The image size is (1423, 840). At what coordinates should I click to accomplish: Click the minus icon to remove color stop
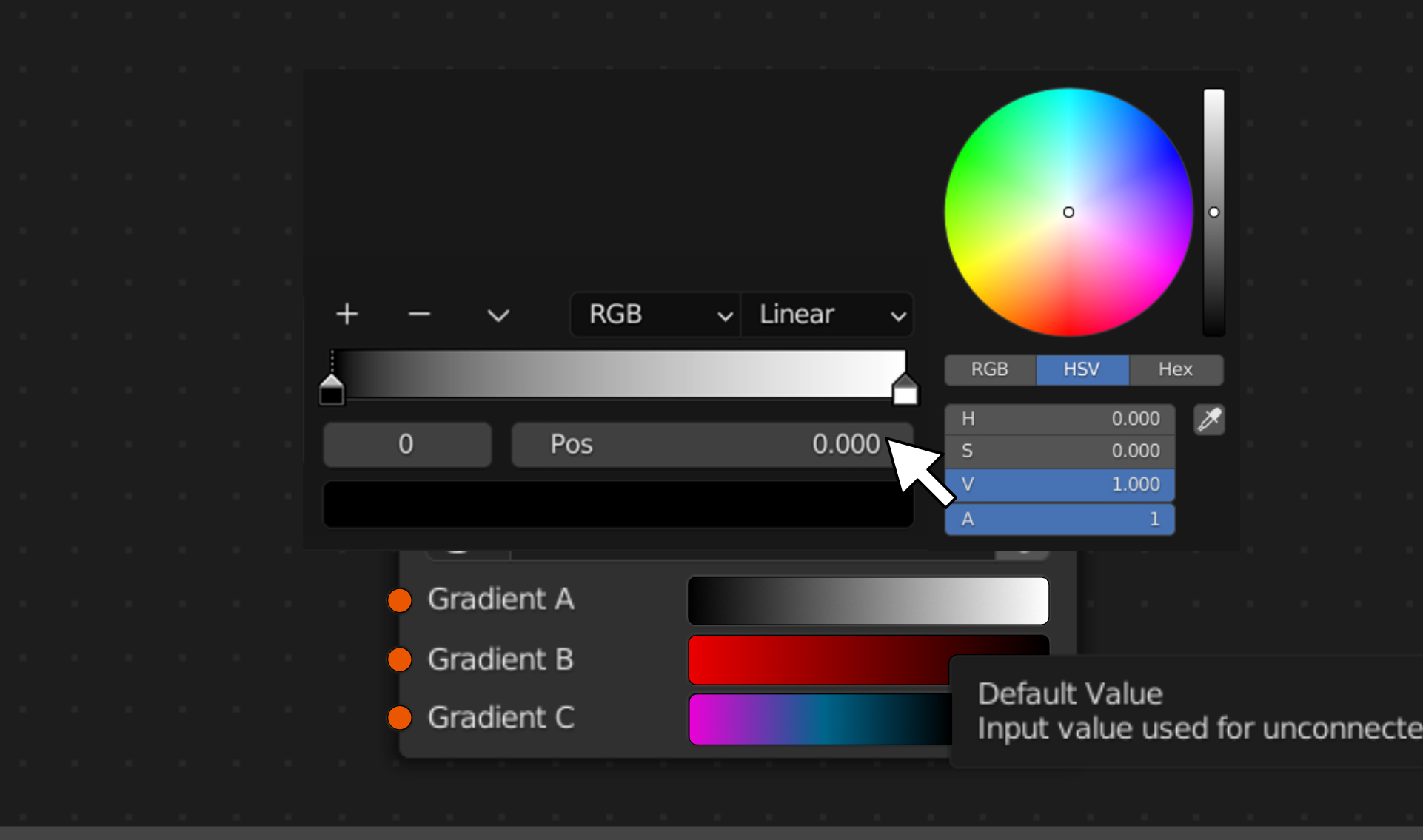pos(419,315)
